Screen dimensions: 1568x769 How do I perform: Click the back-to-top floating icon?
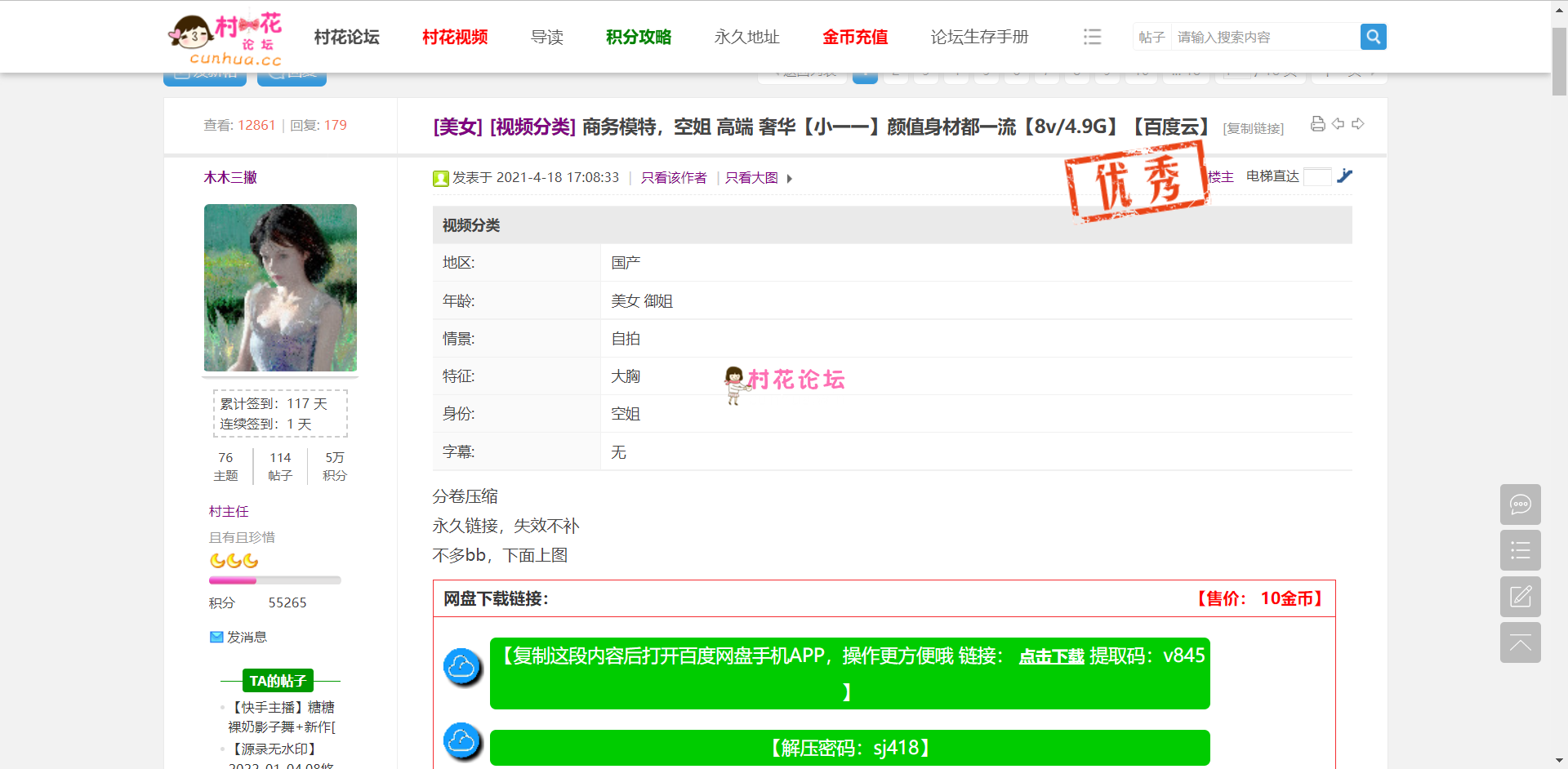(1520, 642)
